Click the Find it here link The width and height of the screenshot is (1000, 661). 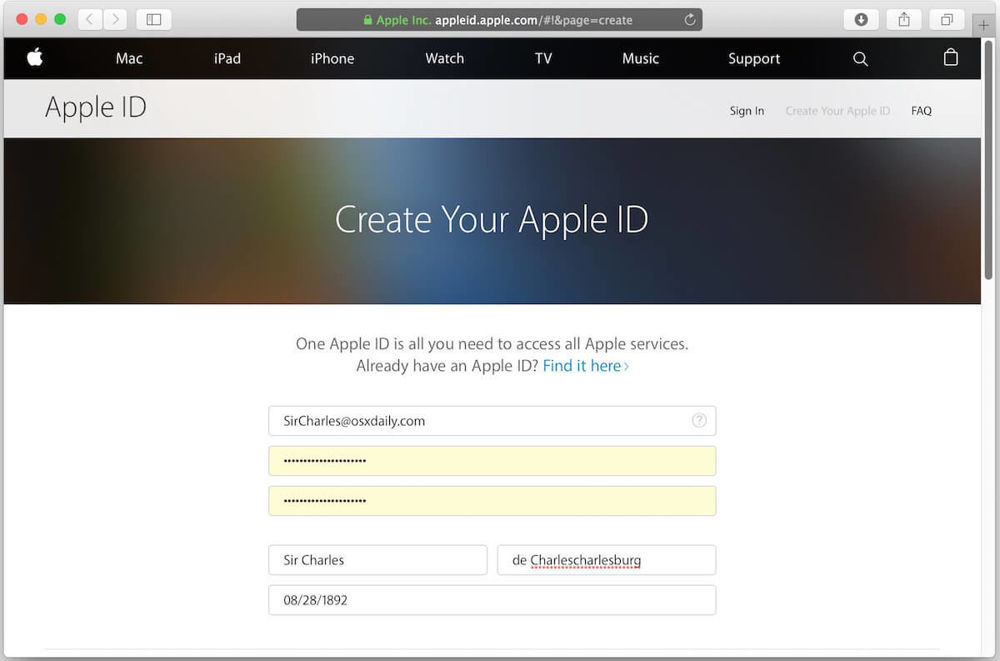click(585, 366)
